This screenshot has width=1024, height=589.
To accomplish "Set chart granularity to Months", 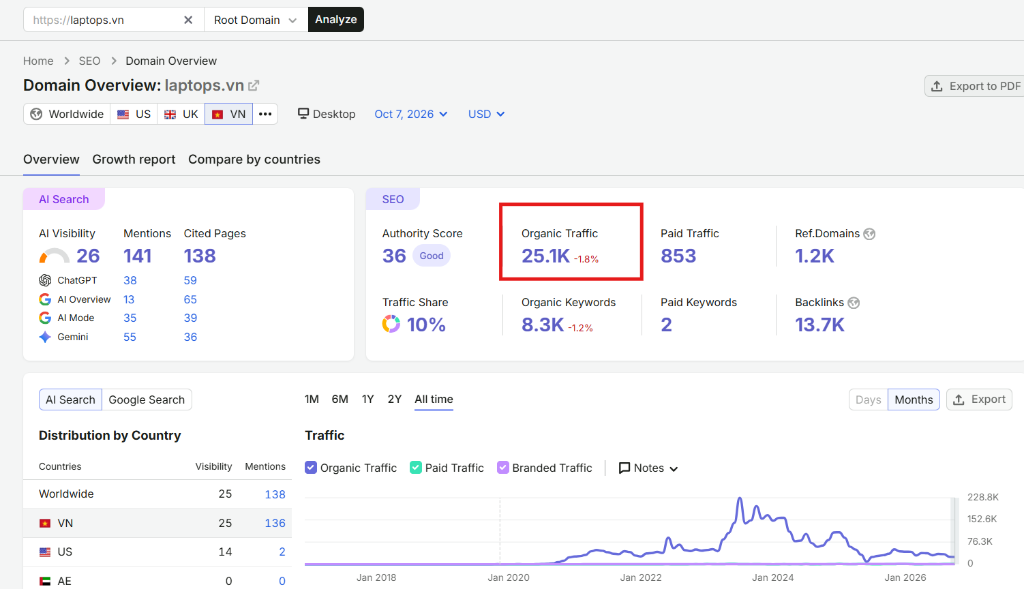I will point(914,400).
